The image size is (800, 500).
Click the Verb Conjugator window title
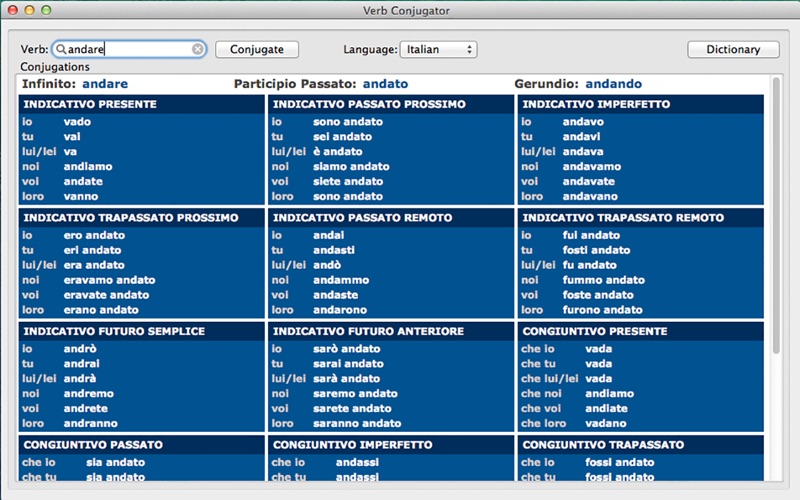pos(406,11)
